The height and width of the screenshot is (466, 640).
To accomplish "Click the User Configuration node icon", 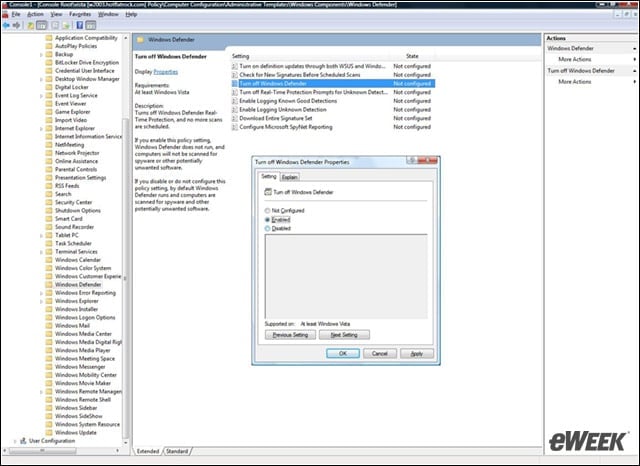I will 23,441.
